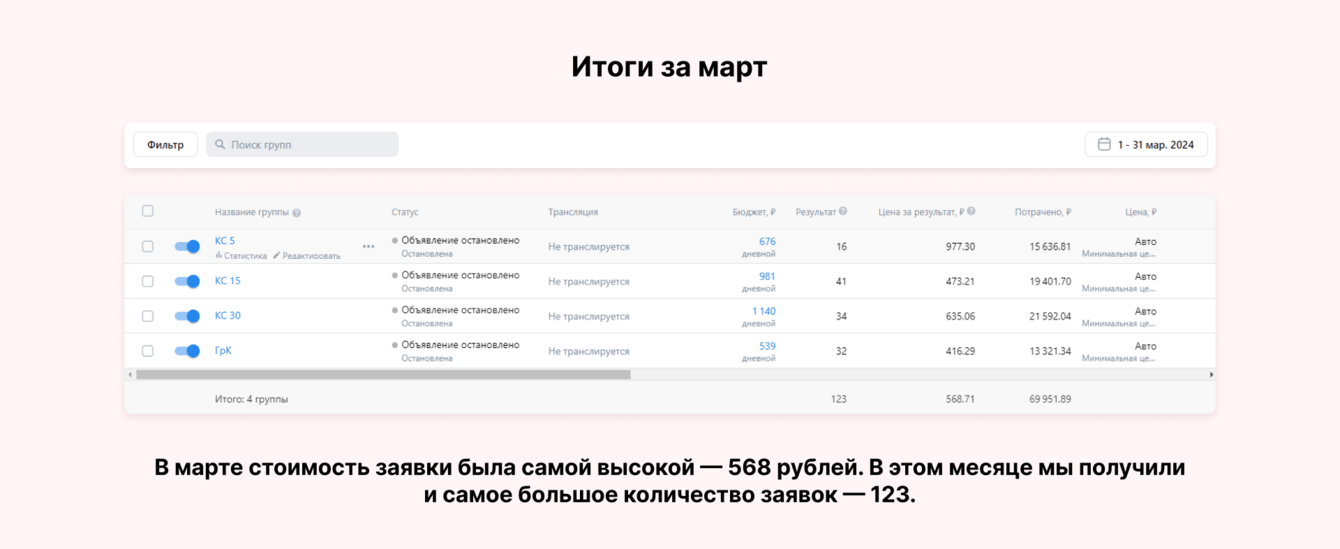Image resolution: width=1340 pixels, height=549 pixels.
Task: Click the scrollbar left arrow
Action: click(130, 375)
